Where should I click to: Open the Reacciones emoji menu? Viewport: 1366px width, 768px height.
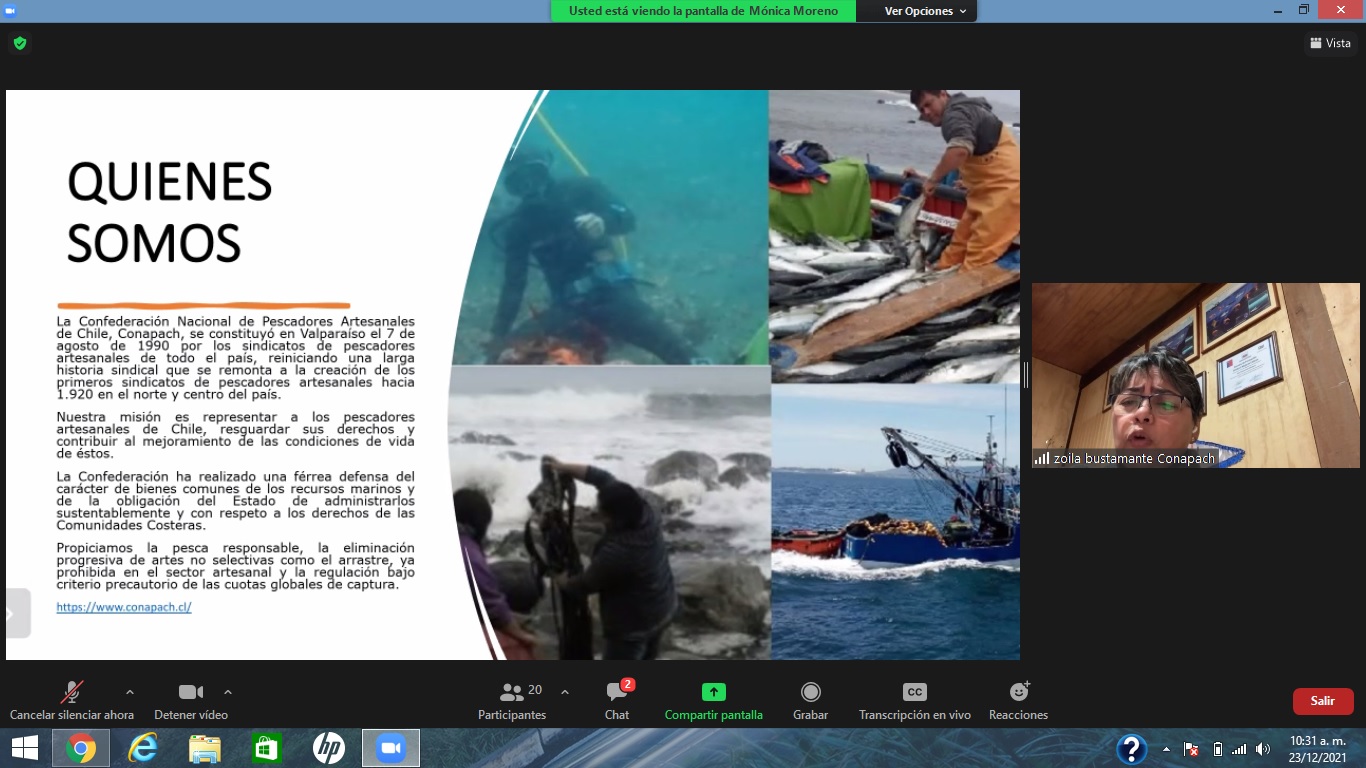(x=1019, y=700)
